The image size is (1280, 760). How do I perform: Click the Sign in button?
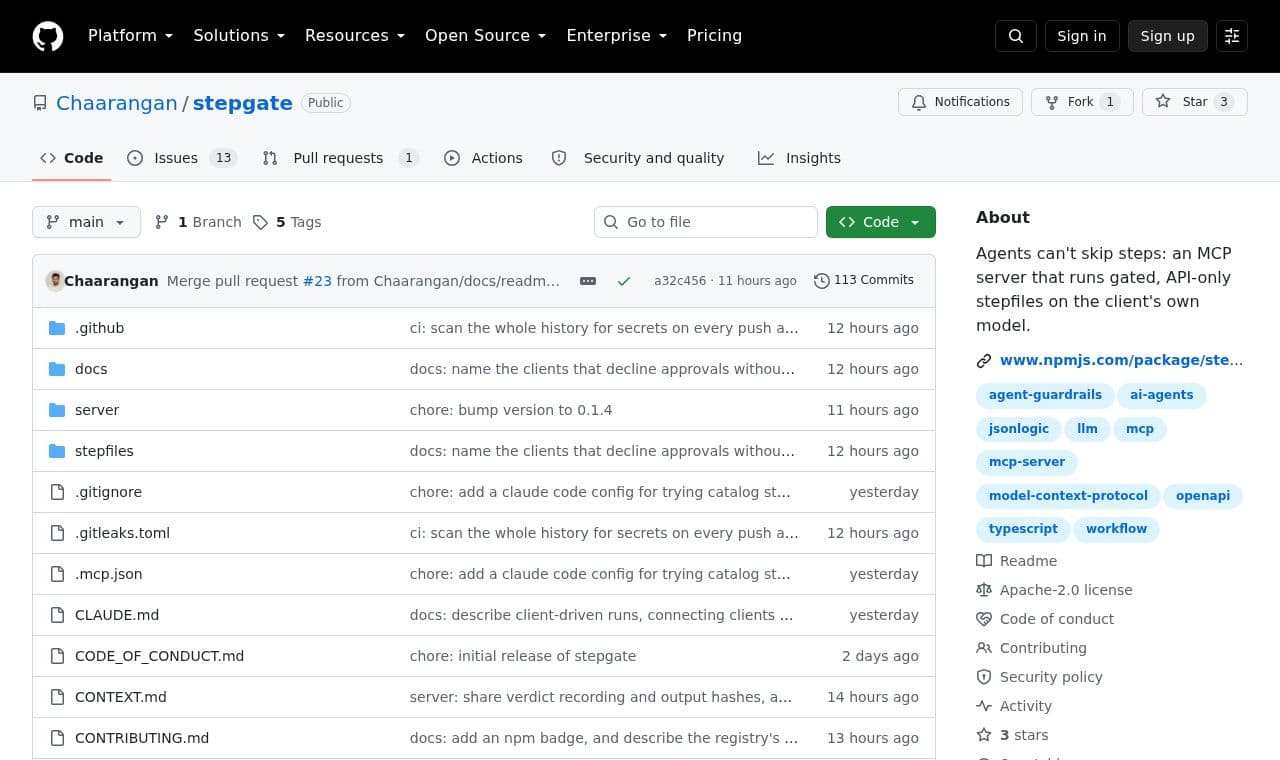click(1082, 36)
